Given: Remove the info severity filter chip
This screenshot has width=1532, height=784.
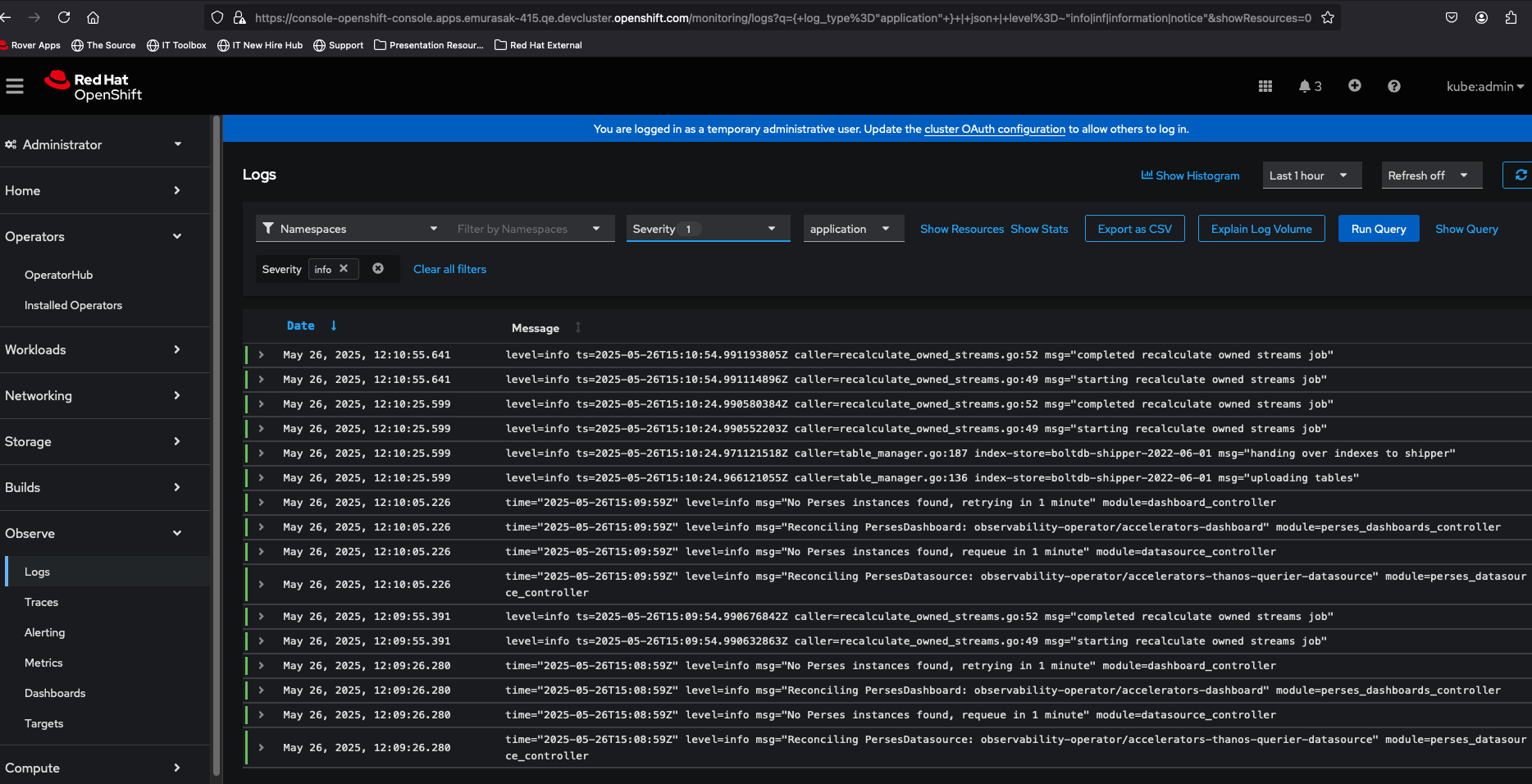Looking at the screenshot, I should [344, 269].
